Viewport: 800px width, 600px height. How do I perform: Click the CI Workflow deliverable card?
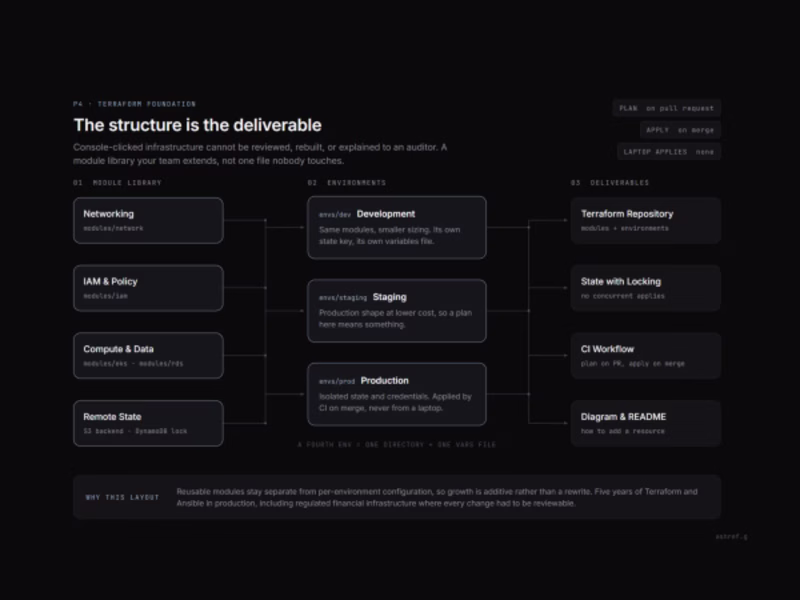click(645, 356)
